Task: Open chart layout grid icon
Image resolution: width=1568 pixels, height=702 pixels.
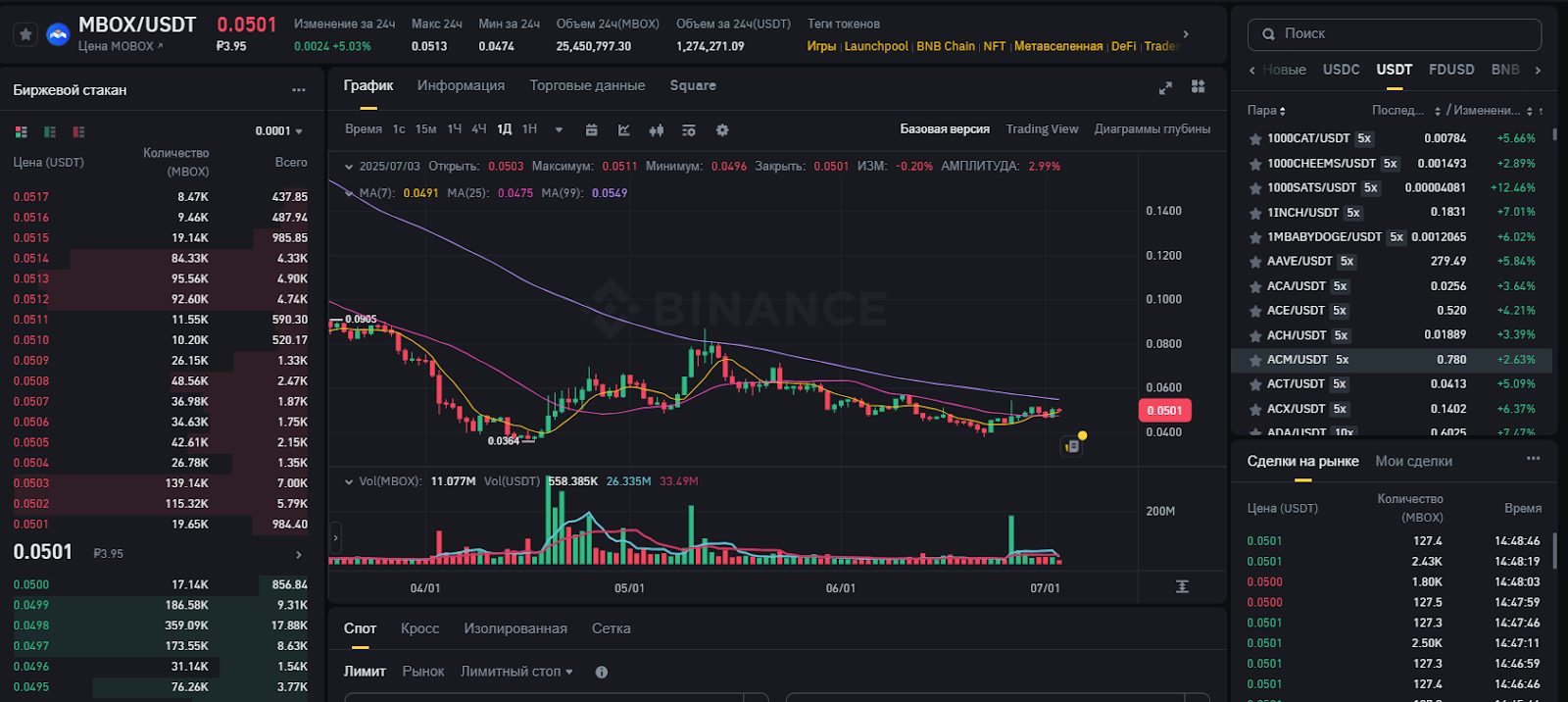Action: pyautogui.click(x=1198, y=86)
